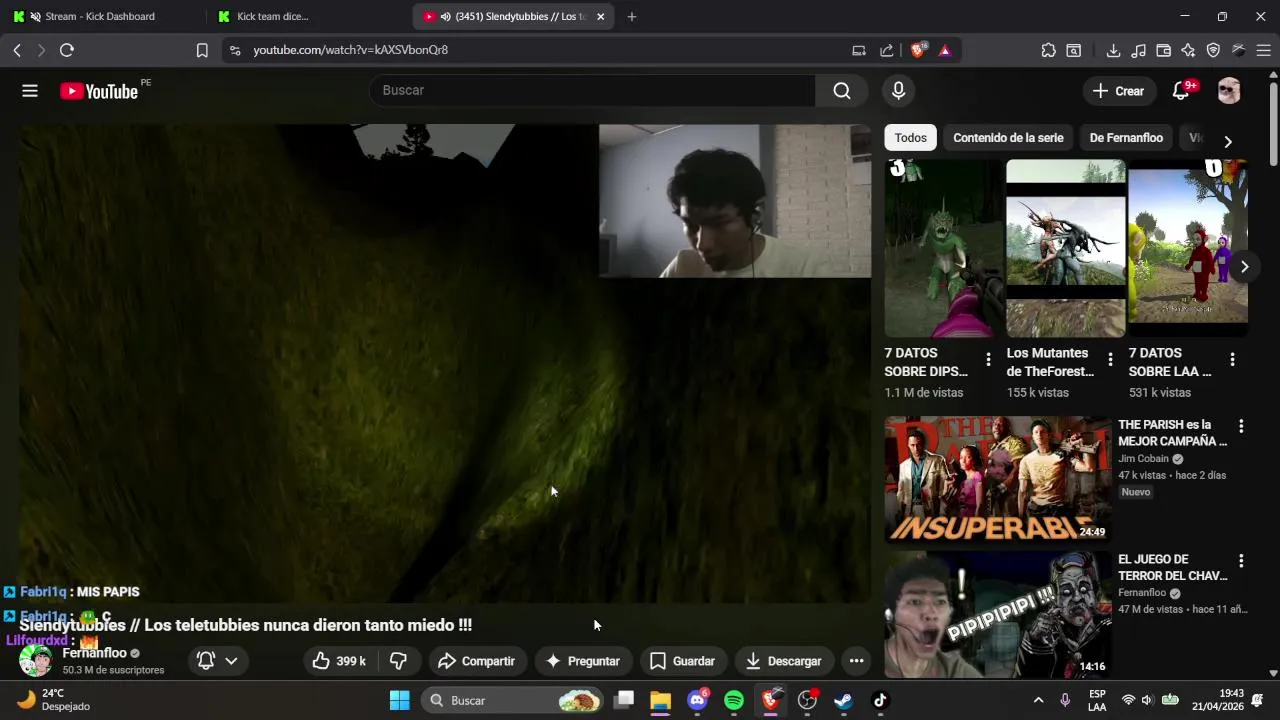Open TikTok from the taskbar
This screenshot has width=1280, height=720.
pyautogui.click(x=880, y=700)
